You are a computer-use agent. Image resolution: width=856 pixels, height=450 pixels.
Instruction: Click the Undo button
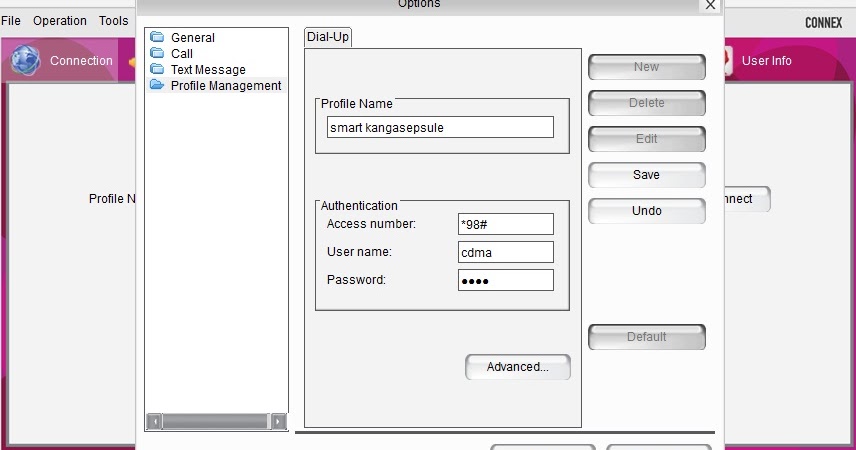click(x=646, y=211)
